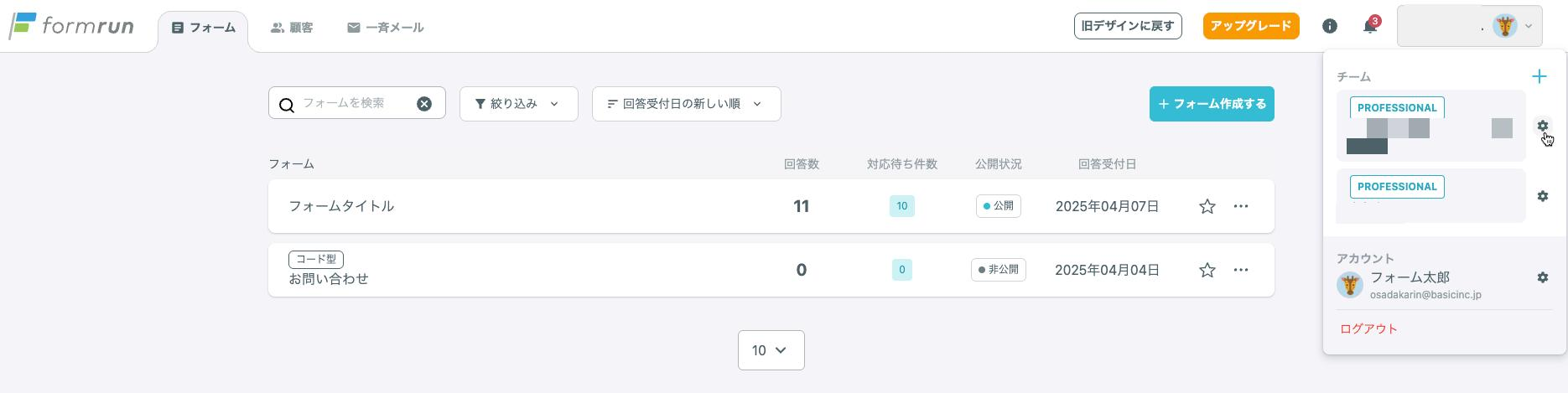Screen dimensions: 1568x393
Task: Open more options for お問い合わせ
Action: point(1241,270)
